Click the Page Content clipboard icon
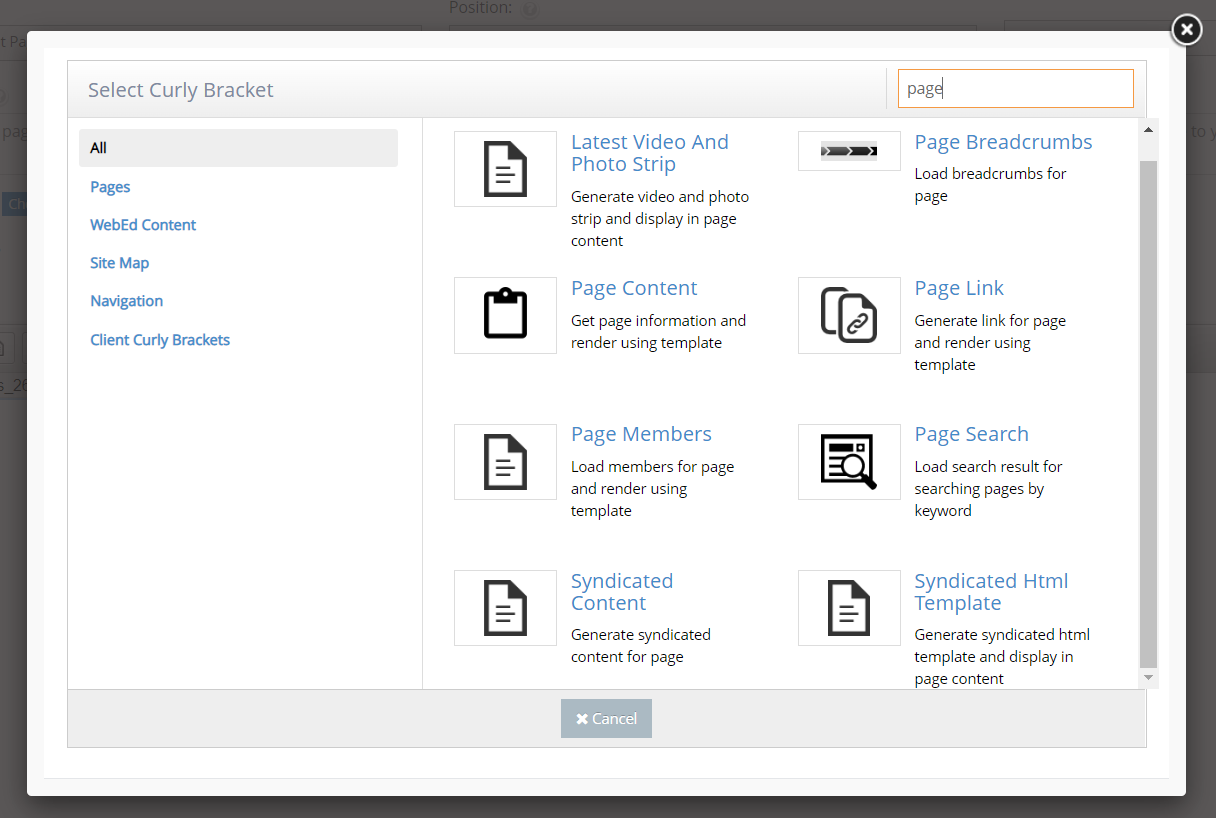The height and width of the screenshot is (818, 1216). 505,315
